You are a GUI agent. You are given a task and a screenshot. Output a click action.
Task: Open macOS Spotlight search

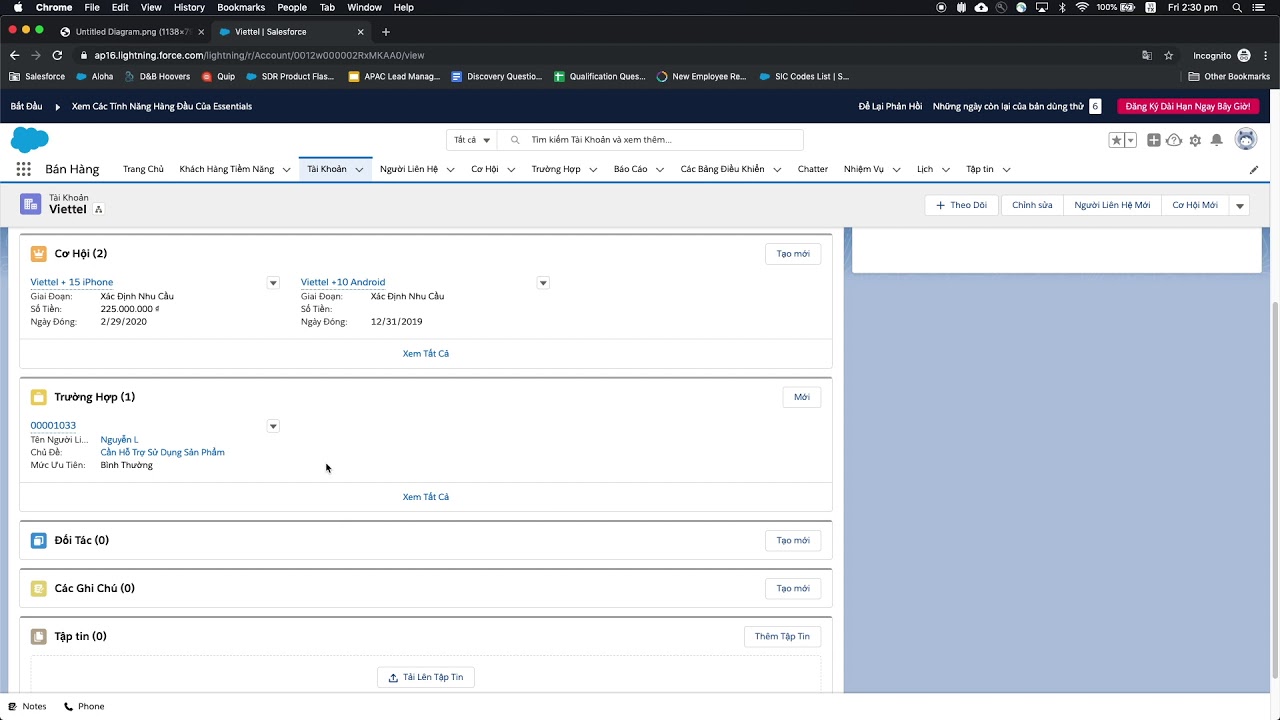[1237, 7]
